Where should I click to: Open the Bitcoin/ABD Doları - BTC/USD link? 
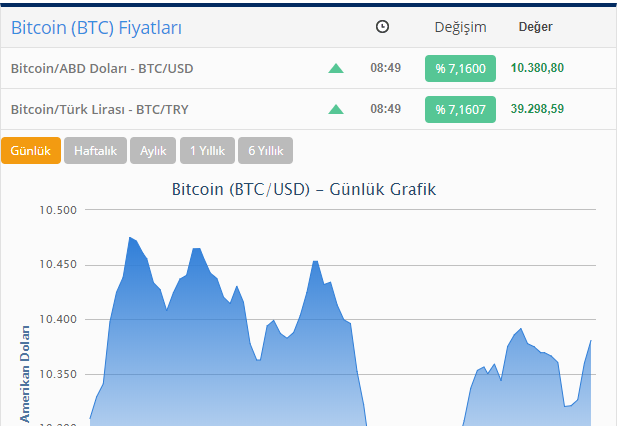tap(102, 69)
